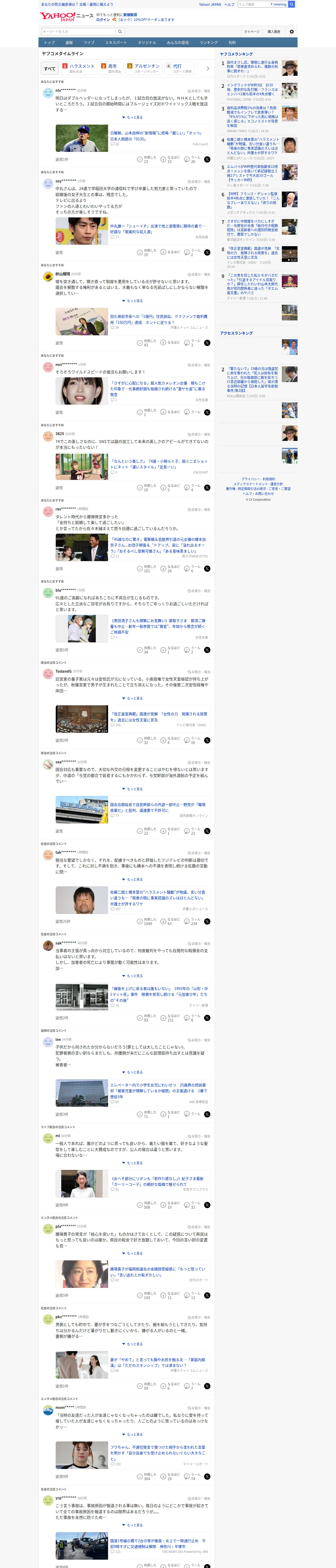
Task: Open settings via the gear icon
Action: tap(292, 32)
